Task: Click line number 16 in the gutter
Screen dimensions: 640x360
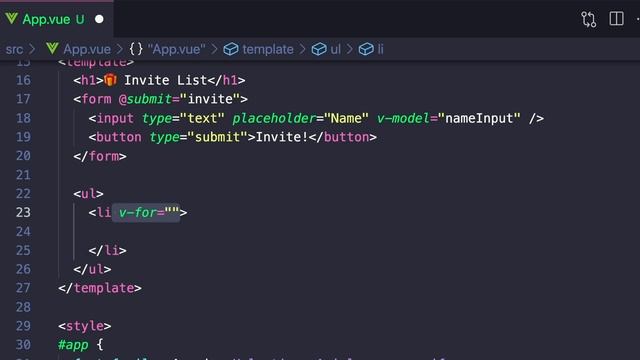Action: coord(23,80)
